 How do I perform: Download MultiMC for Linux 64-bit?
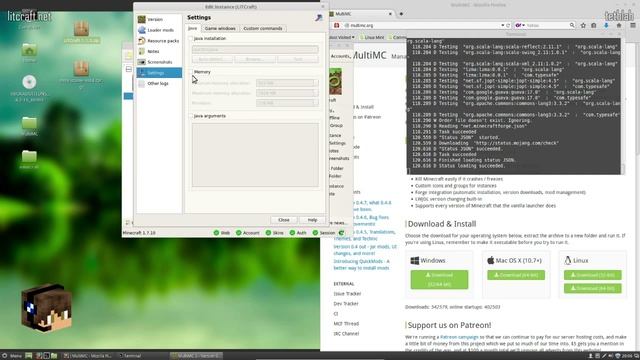(593, 288)
